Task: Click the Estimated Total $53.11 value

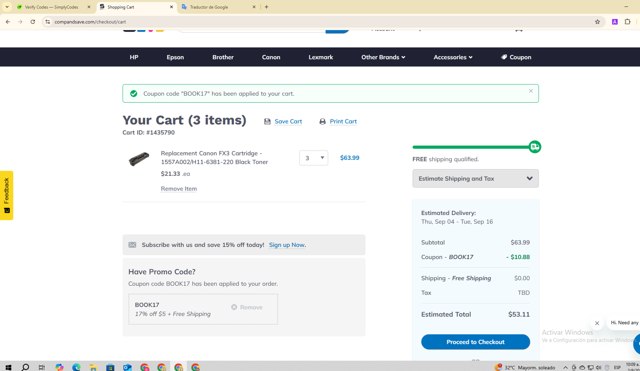Action: pos(519,314)
